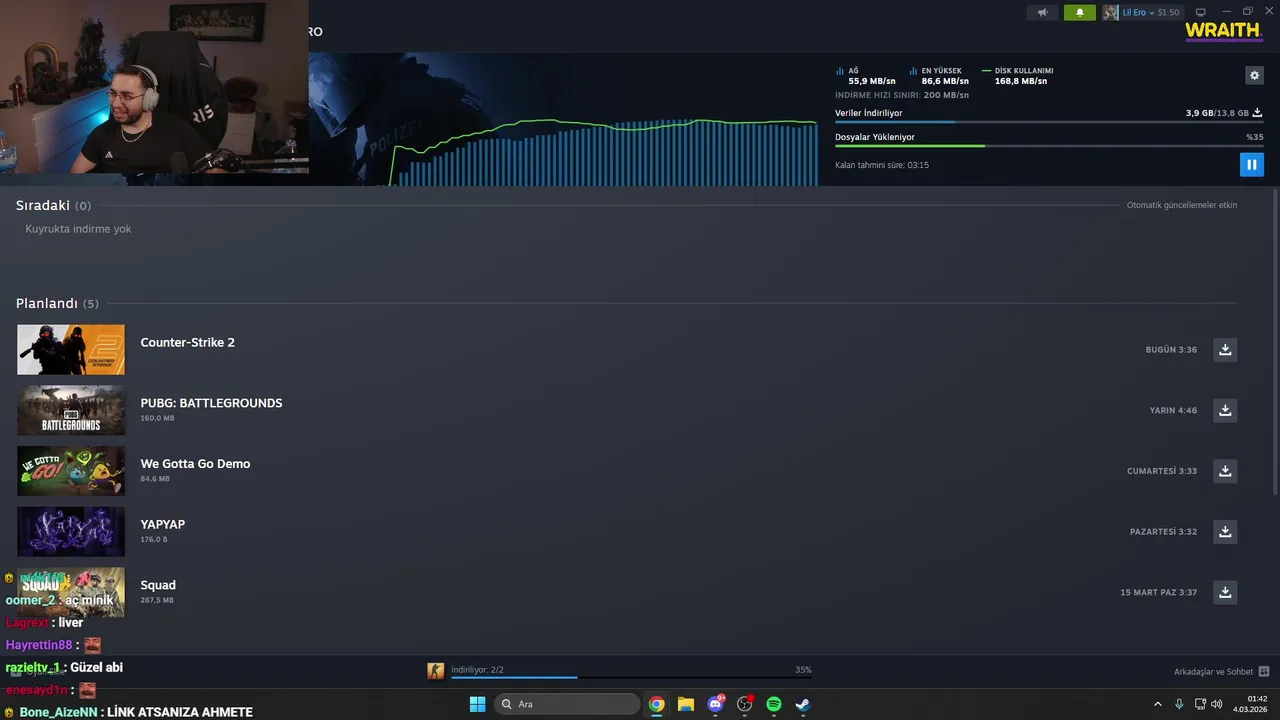Click the tray microphone icon
Image resolution: width=1280 pixels, height=720 pixels.
pos(1179,704)
